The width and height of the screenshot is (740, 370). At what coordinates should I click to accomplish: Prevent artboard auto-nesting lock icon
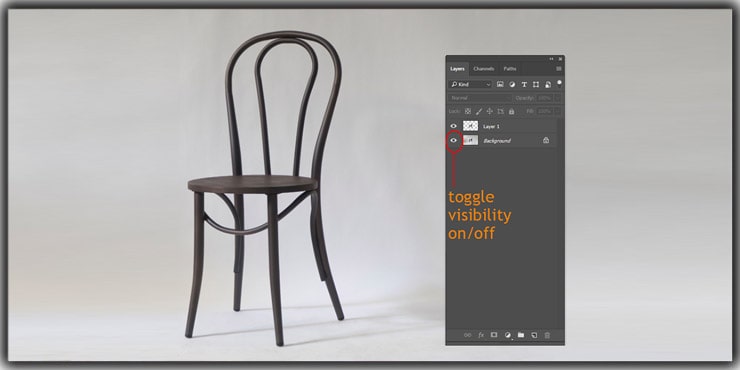500,111
